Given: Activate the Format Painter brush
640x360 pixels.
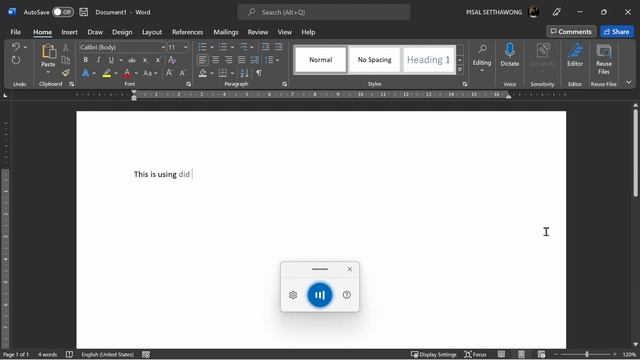Looking at the screenshot, I should [x=65, y=73].
